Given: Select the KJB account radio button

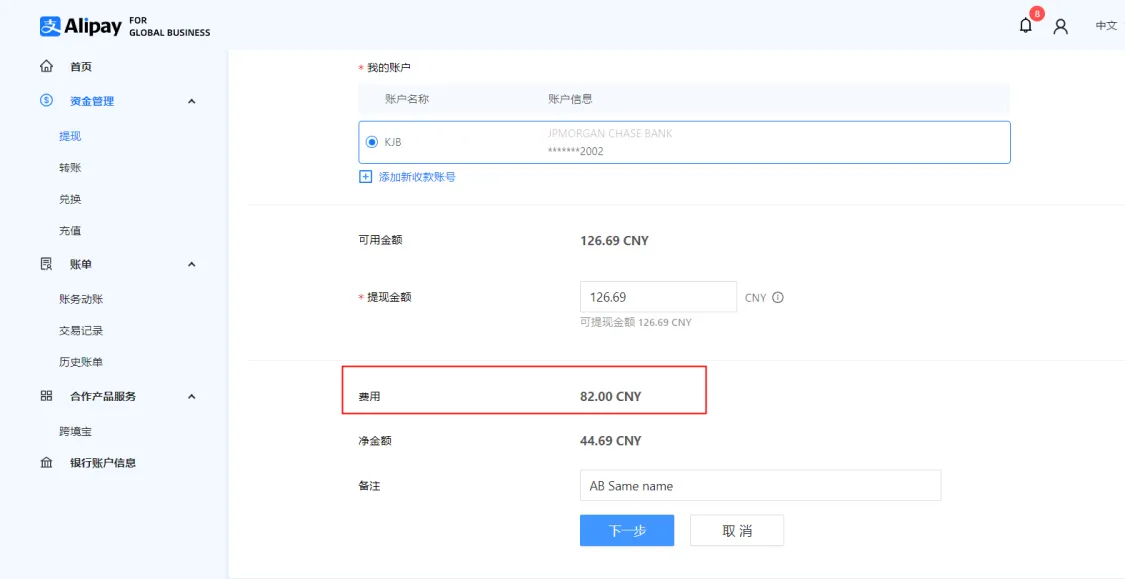Looking at the screenshot, I should click(372, 141).
